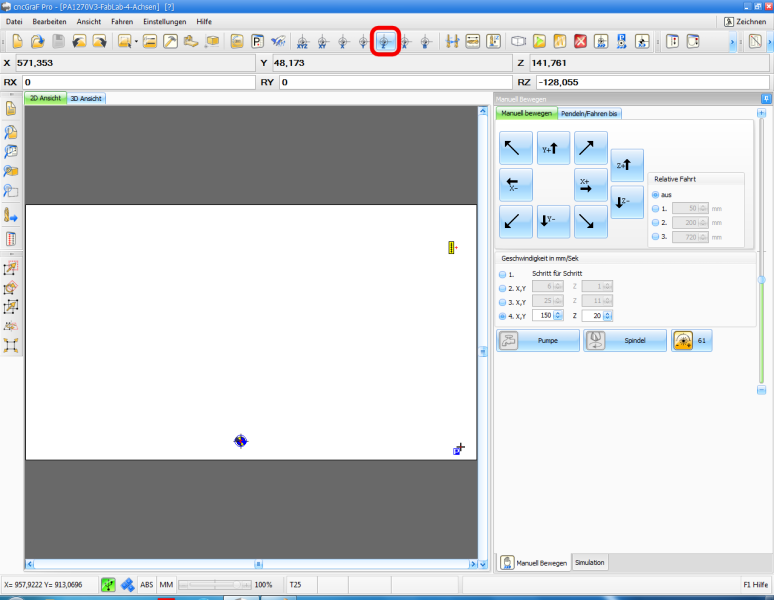This screenshot has height=600, width=774.
Task: Click the red X stop icon
Action: pyautogui.click(x=580, y=41)
